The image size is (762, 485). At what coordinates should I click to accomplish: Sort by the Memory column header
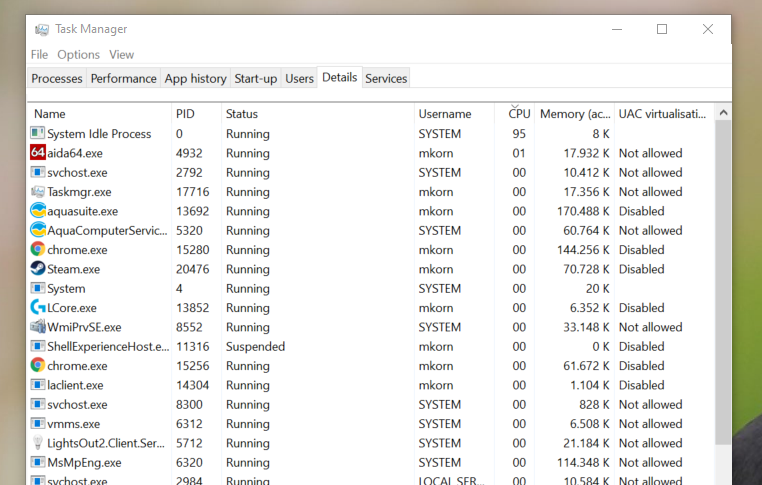[x=575, y=114]
